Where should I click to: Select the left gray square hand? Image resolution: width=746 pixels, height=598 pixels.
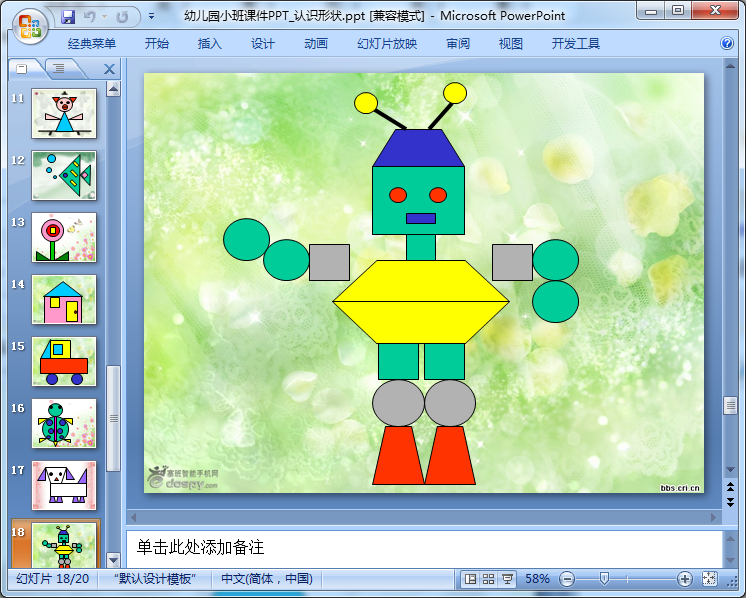pyautogui.click(x=329, y=263)
